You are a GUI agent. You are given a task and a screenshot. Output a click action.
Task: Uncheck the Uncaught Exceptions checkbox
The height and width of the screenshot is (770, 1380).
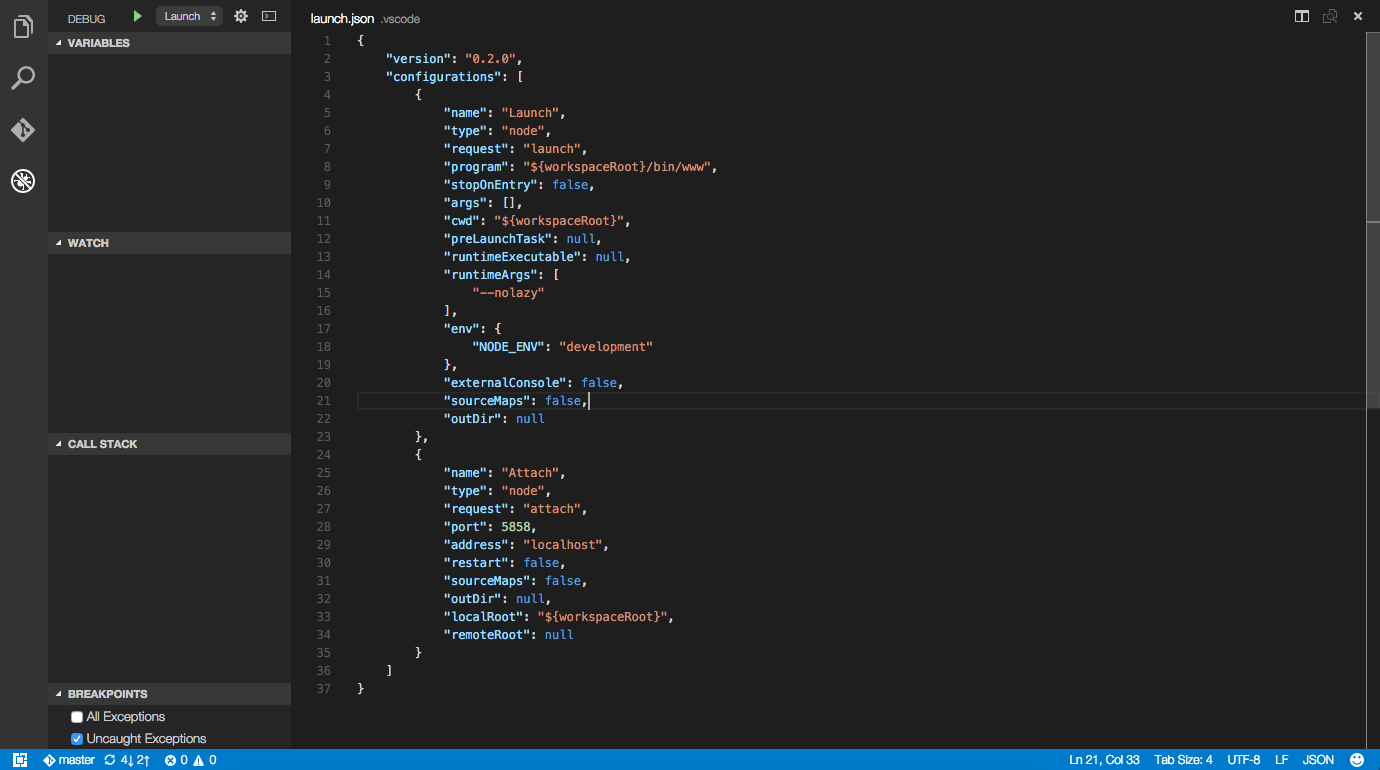(x=77, y=739)
